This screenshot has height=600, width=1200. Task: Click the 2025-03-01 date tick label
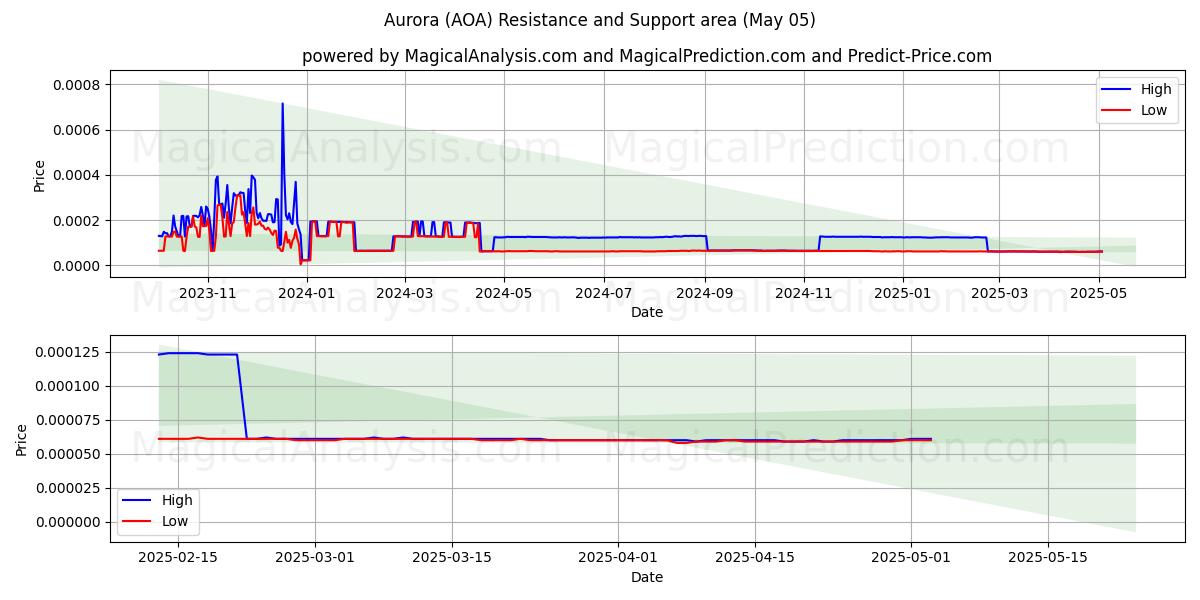315,558
